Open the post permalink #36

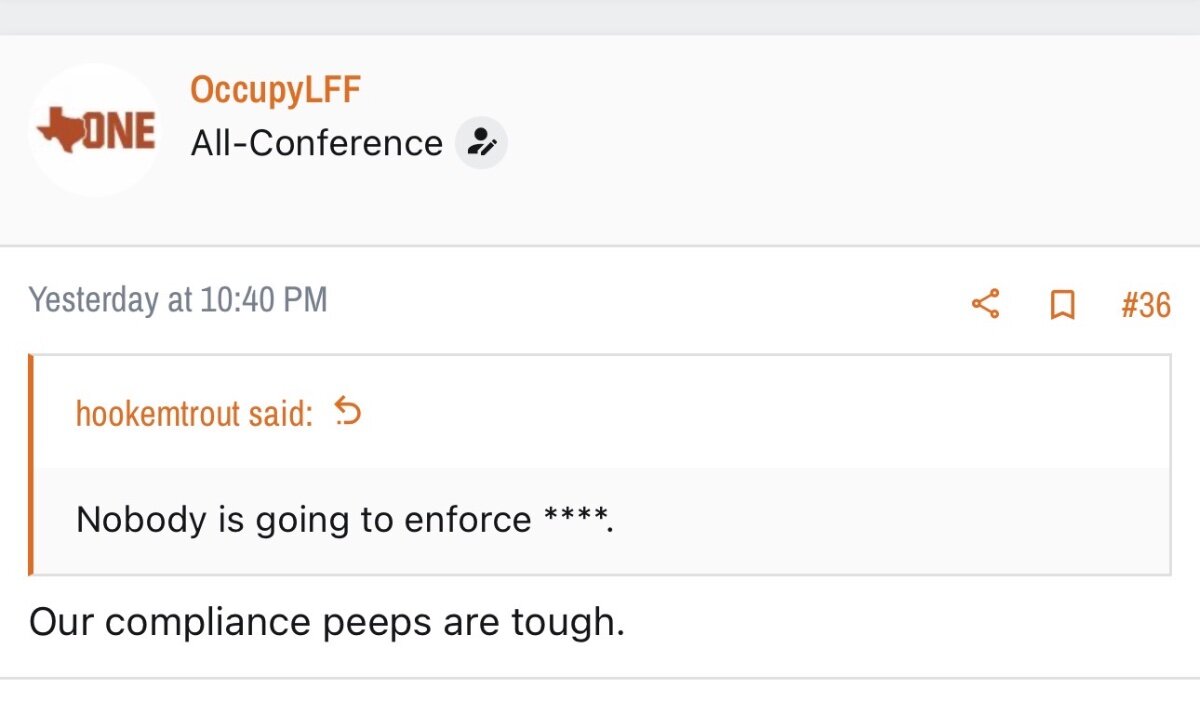pos(1145,304)
